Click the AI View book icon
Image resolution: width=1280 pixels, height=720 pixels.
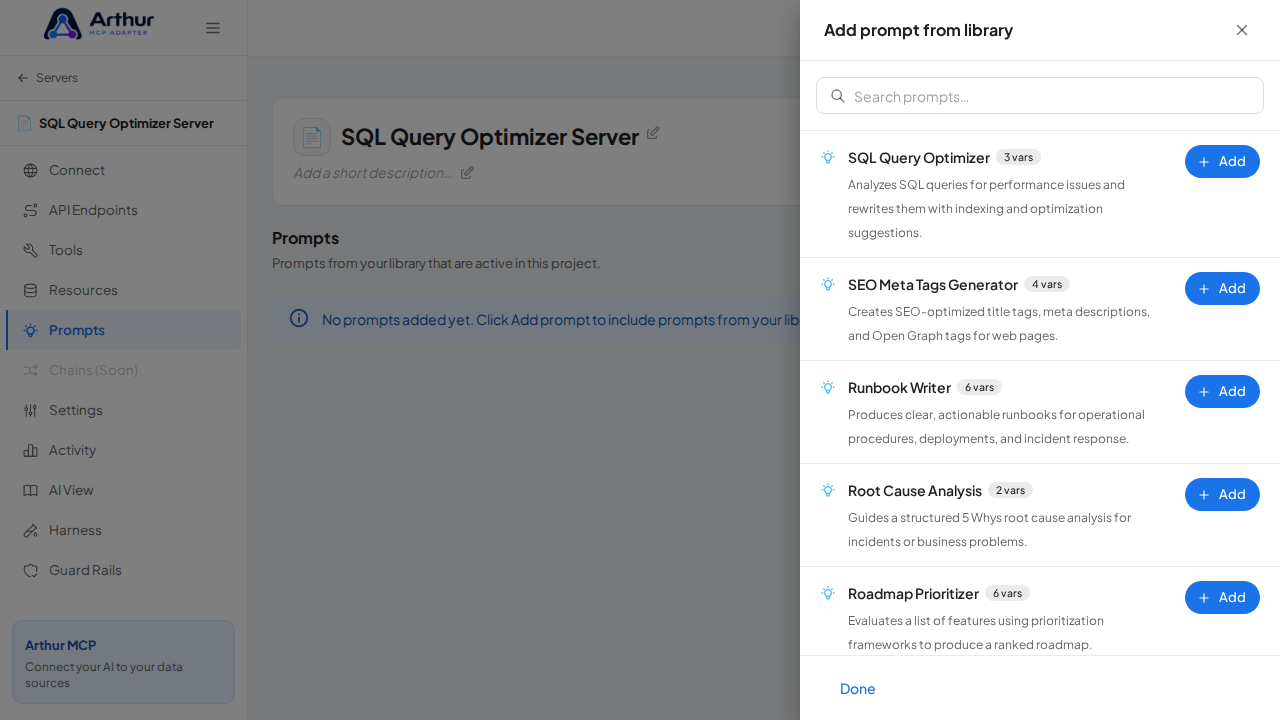click(x=31, y=490)
